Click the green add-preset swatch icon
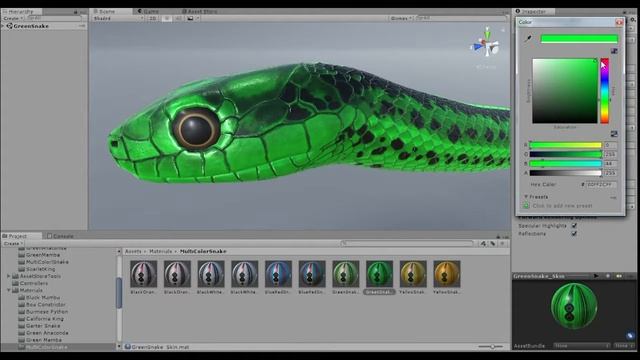The width and height of the screenshot is (640, 360). pyautogui.click(x=526, y=206)
